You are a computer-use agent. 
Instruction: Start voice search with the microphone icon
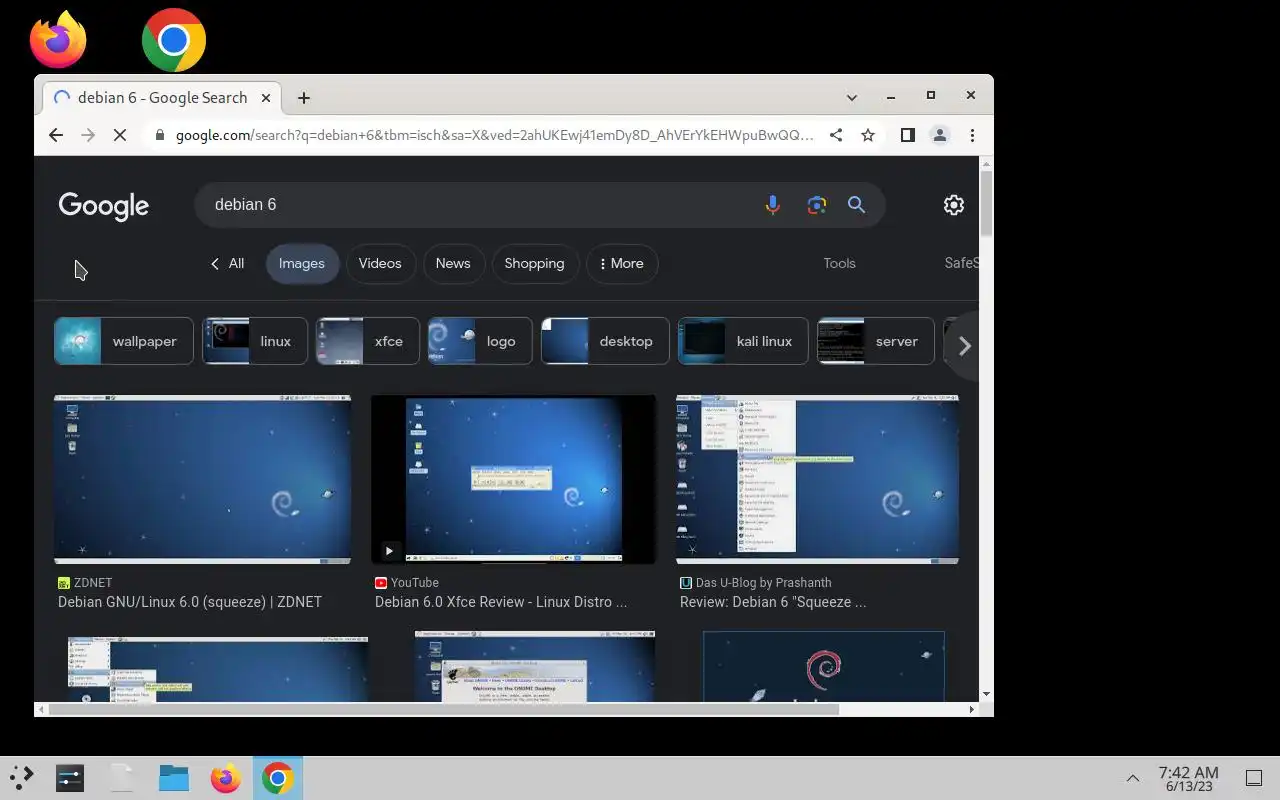pos(772,205)
